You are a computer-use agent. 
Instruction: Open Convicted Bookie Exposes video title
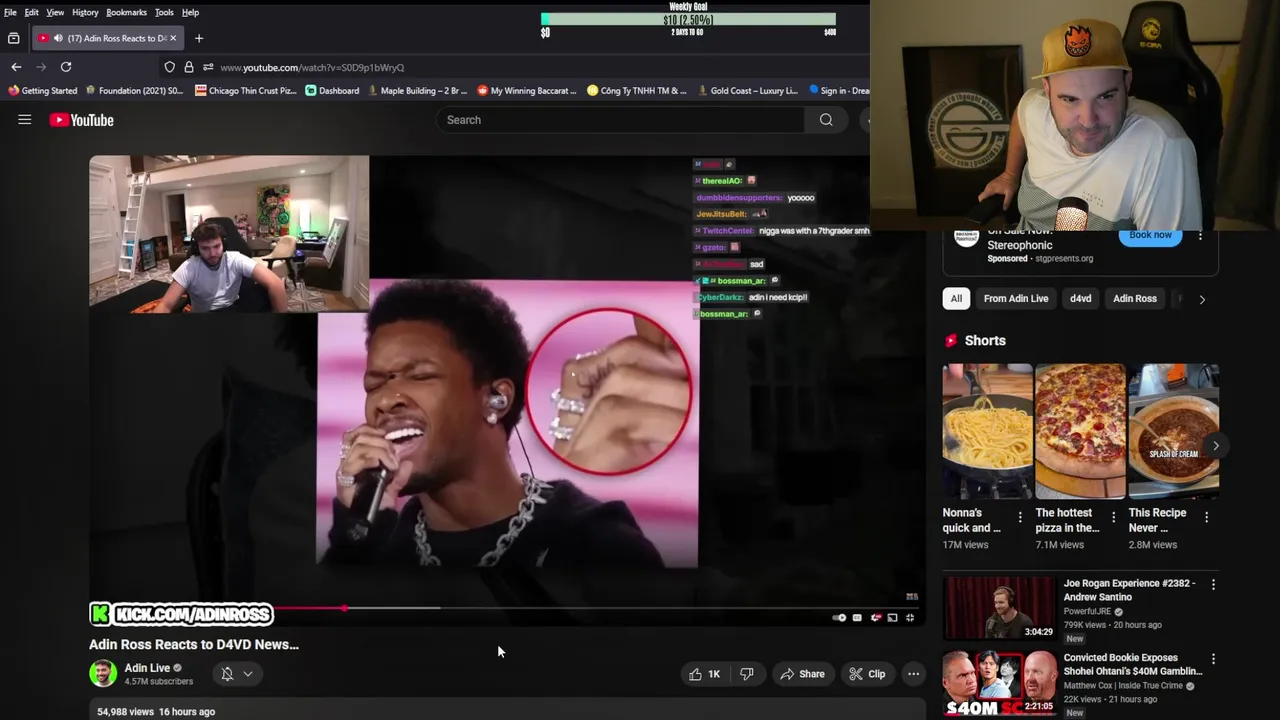tap(1133, 665)
